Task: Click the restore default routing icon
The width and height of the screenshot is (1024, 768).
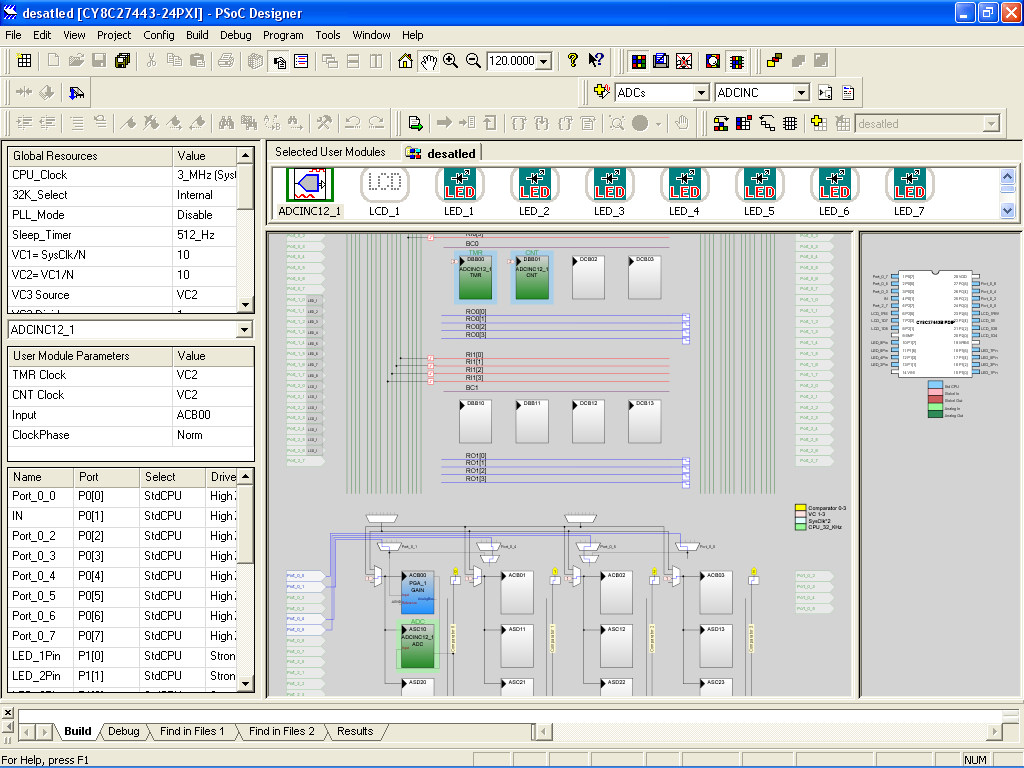Action: point(767,123)
